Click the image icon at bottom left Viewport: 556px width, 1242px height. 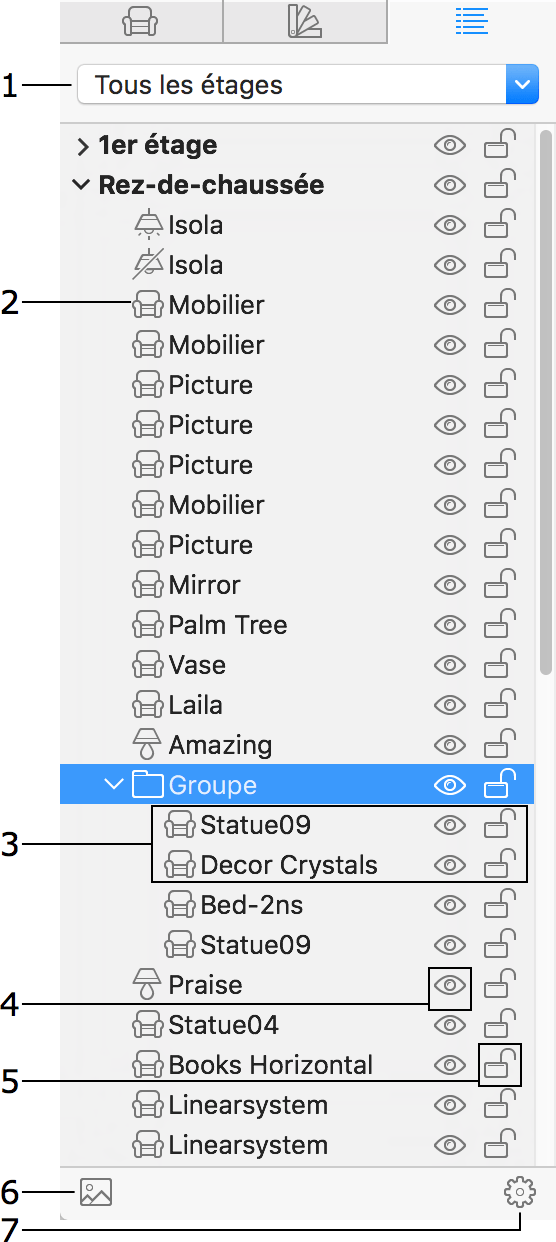(x=96, y=1192)
